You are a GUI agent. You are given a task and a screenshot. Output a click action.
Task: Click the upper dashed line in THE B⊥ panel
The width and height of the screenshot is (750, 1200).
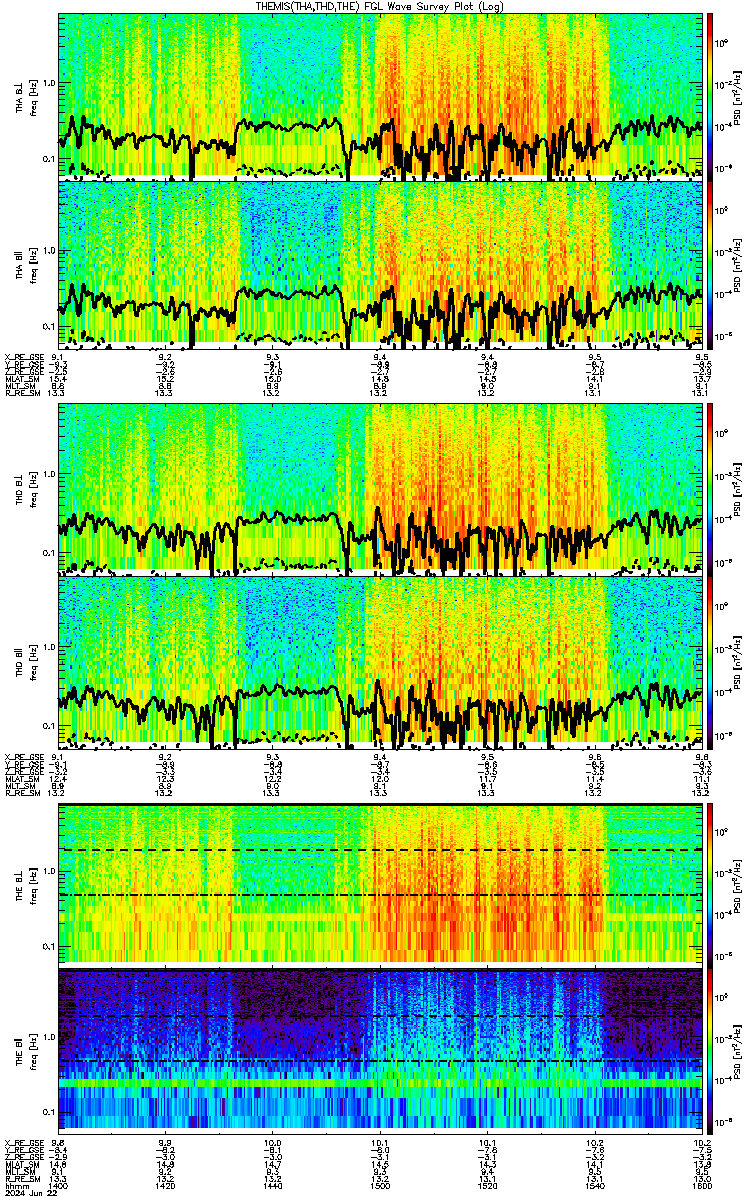coord(380,850)
